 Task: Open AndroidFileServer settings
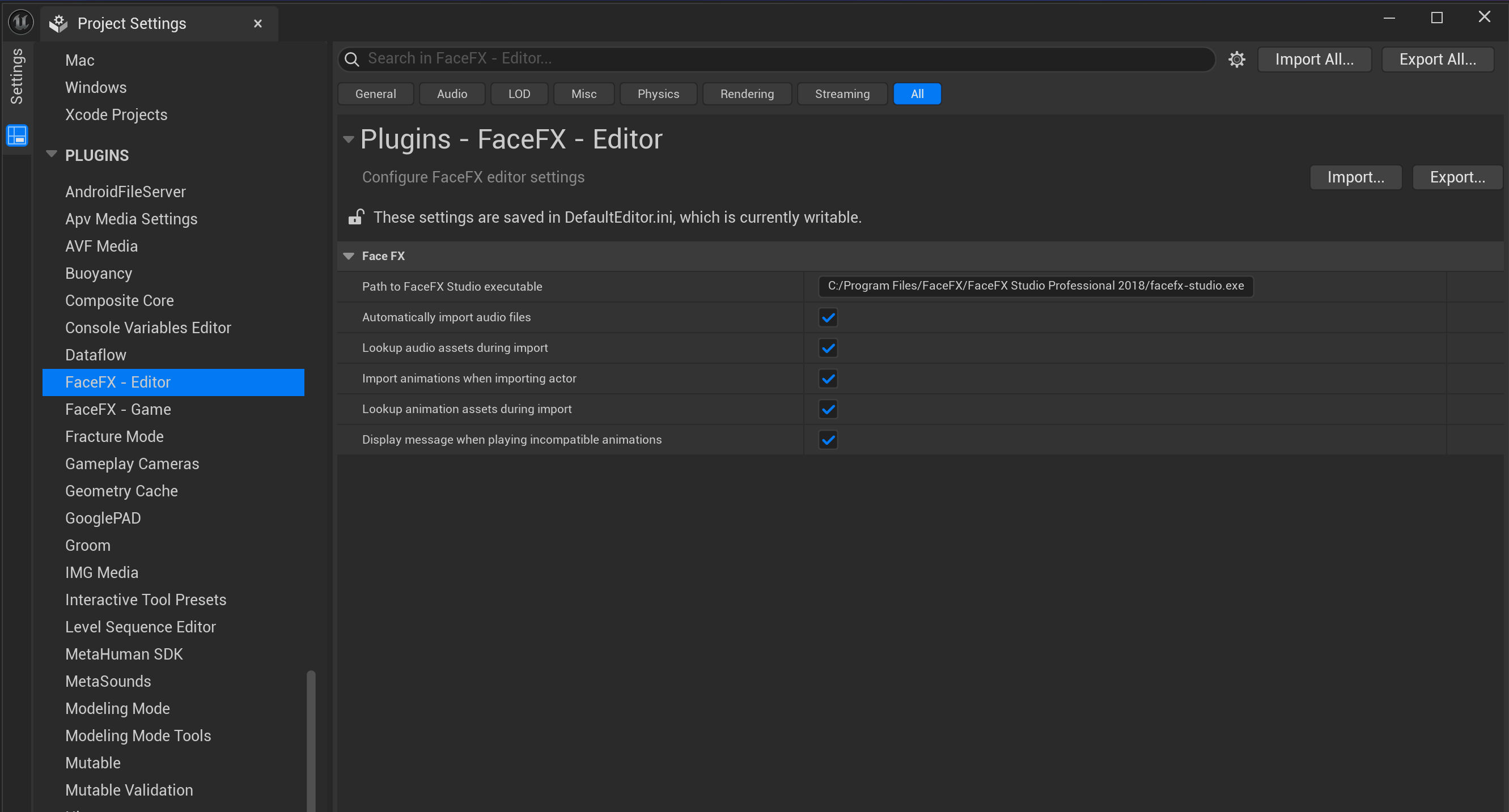pos(125,192)
